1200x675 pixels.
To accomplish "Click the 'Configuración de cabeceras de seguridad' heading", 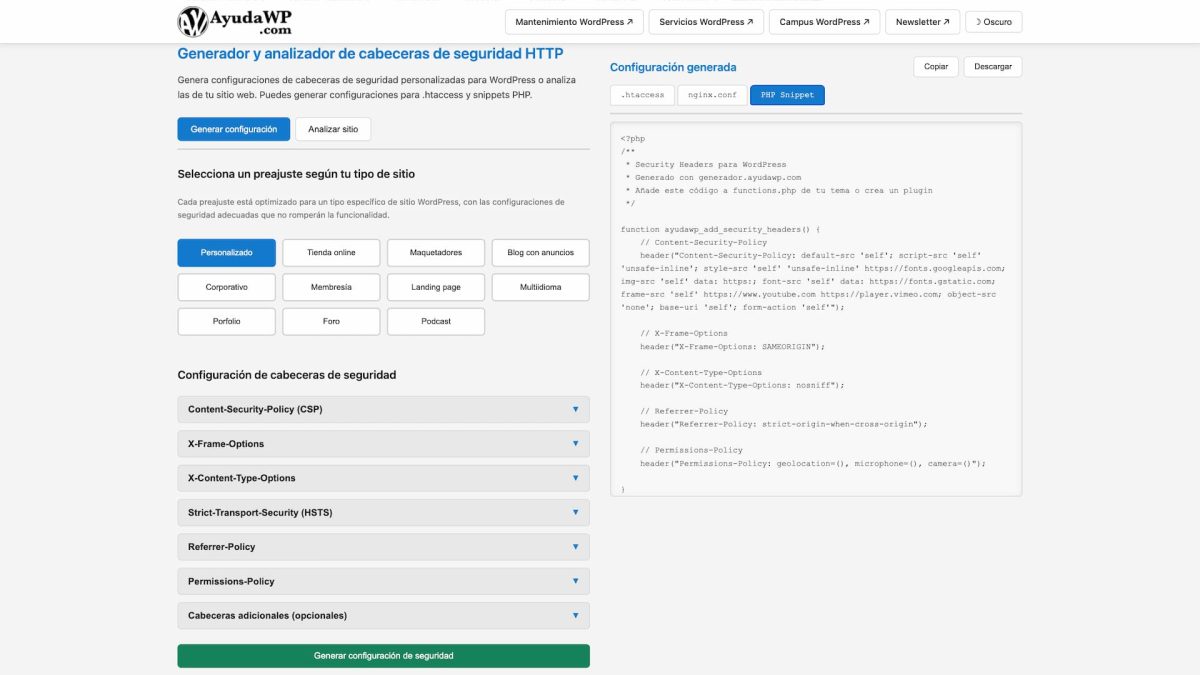I will coord(287,375).
